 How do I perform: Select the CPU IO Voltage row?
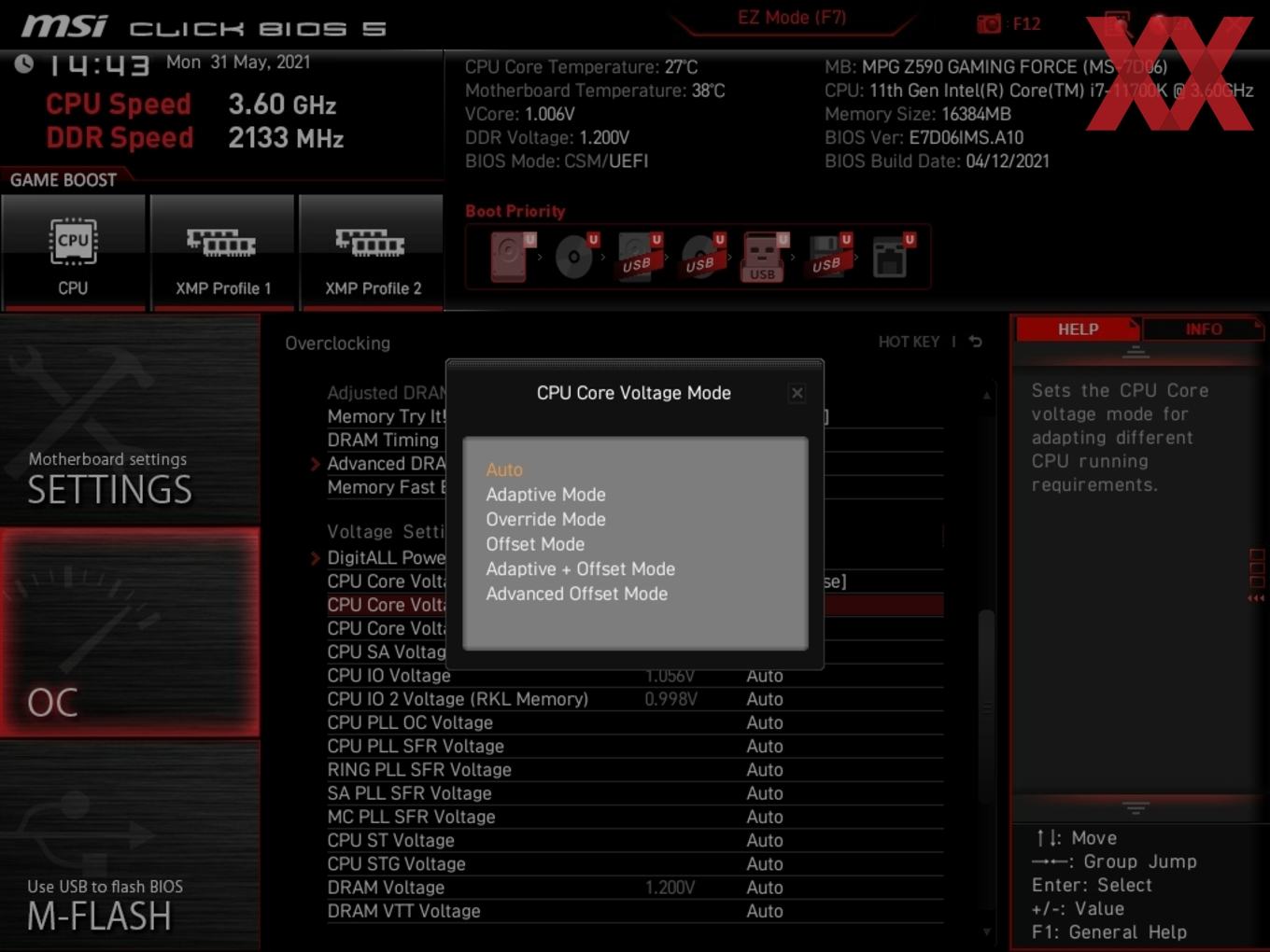click(635, 675)
